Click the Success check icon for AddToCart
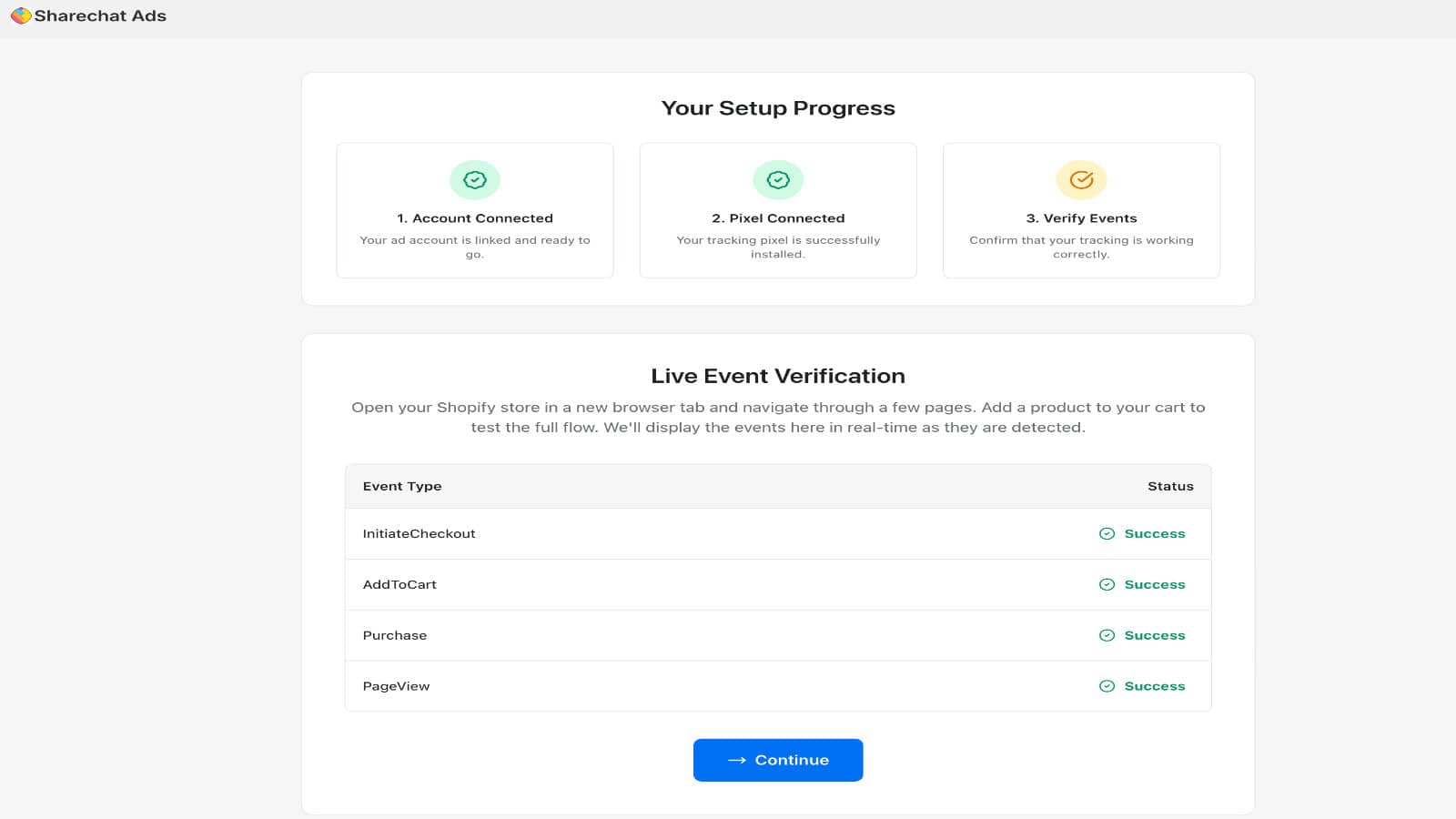Viewport: 1456px width, 819px height. 1107,584
